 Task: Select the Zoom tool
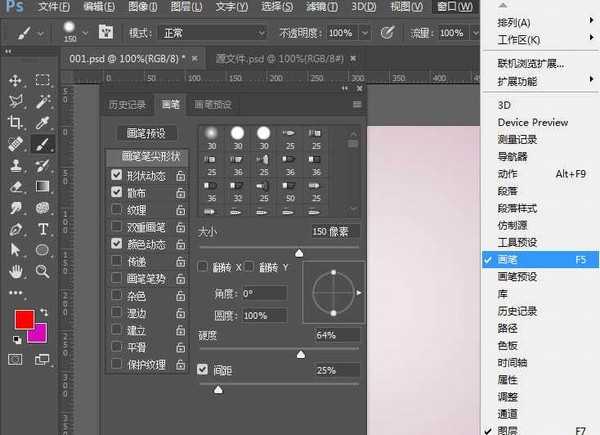(x=42, y=271)
